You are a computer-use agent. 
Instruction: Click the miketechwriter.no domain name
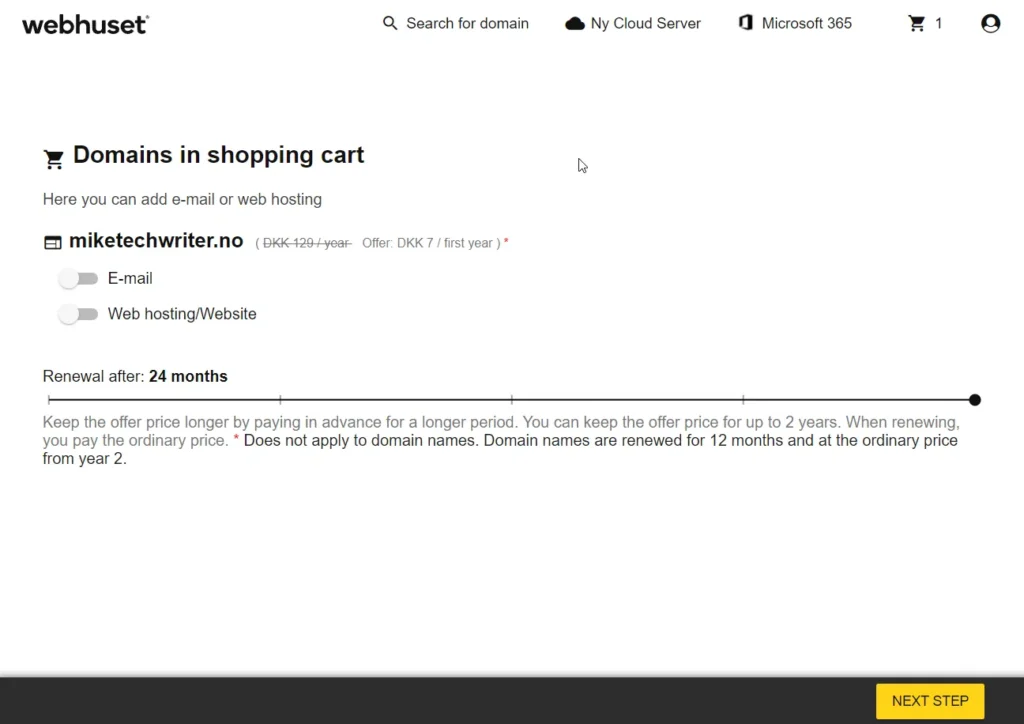pos(156,241)
